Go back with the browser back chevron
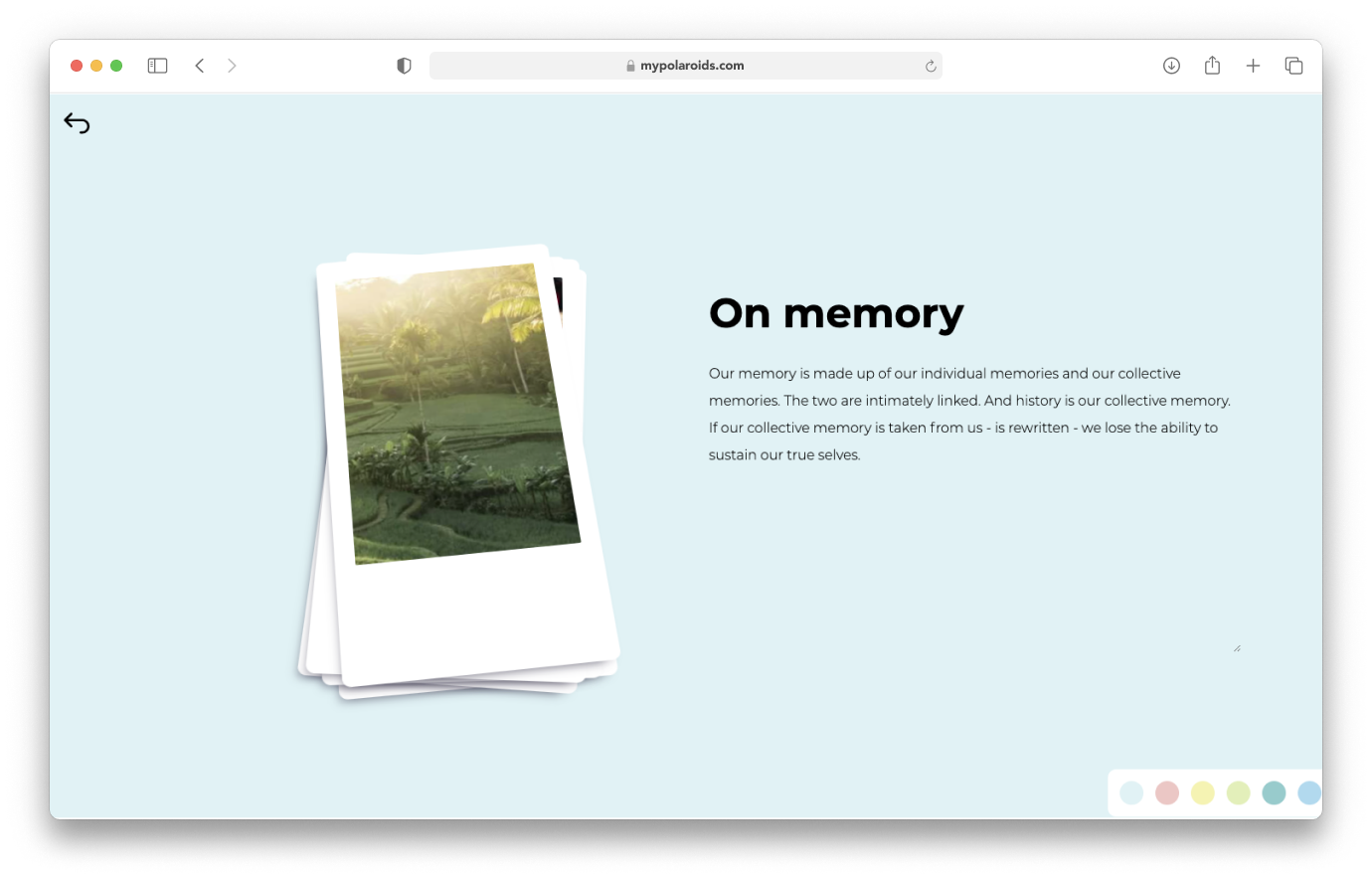Image resolution: width=1372 pixels, height=879 pixels. (x=200, y=66)
